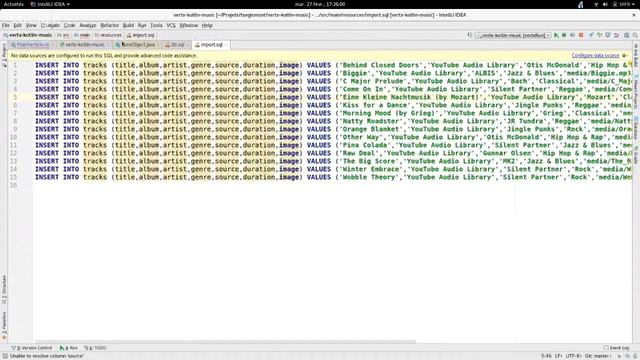Toggle the Run tool window button
This screenshot has height=360, width=640.
[69, 348]
